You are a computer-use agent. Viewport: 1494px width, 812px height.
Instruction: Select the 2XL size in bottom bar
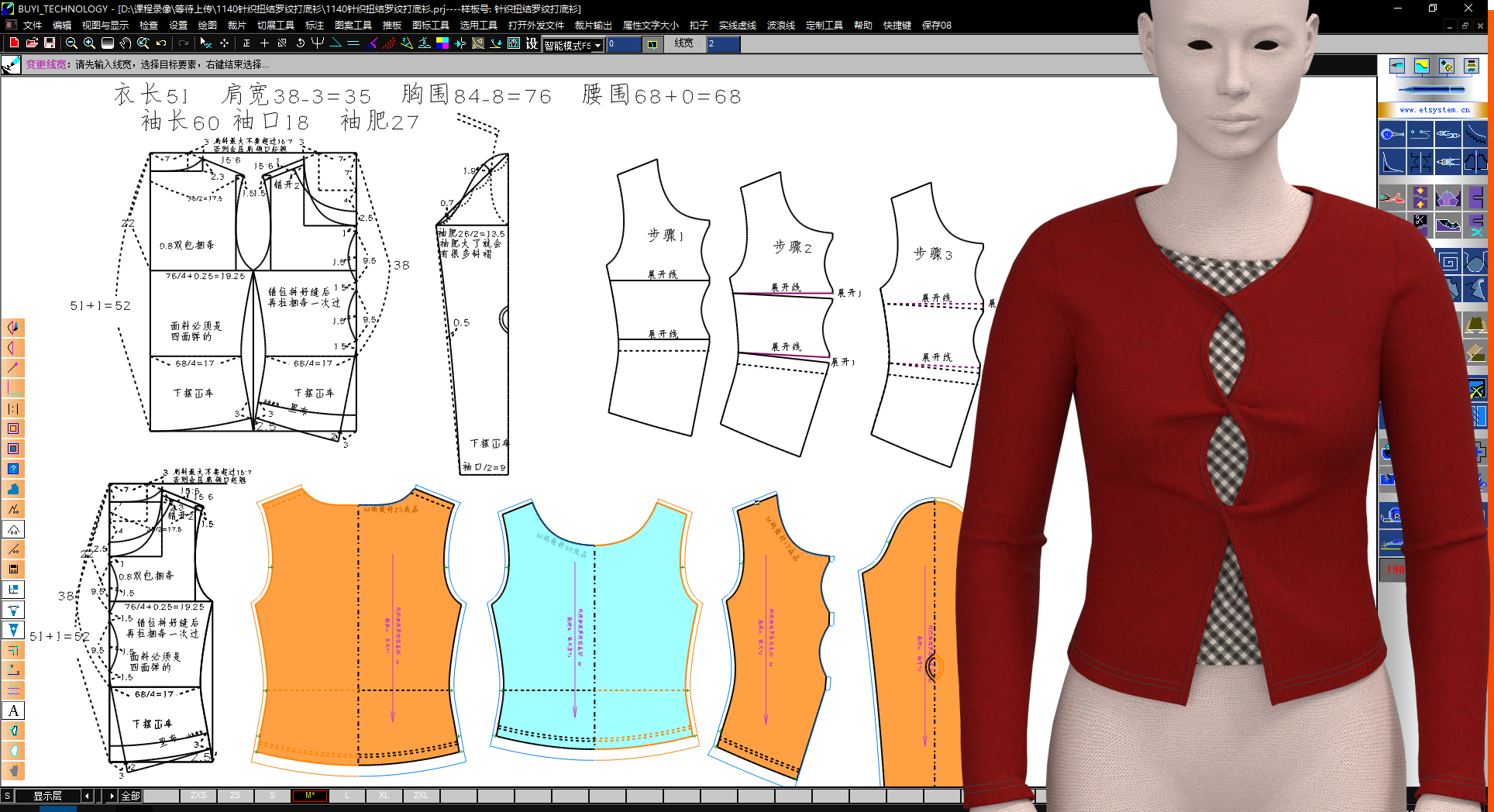click(x=422, y=796)
